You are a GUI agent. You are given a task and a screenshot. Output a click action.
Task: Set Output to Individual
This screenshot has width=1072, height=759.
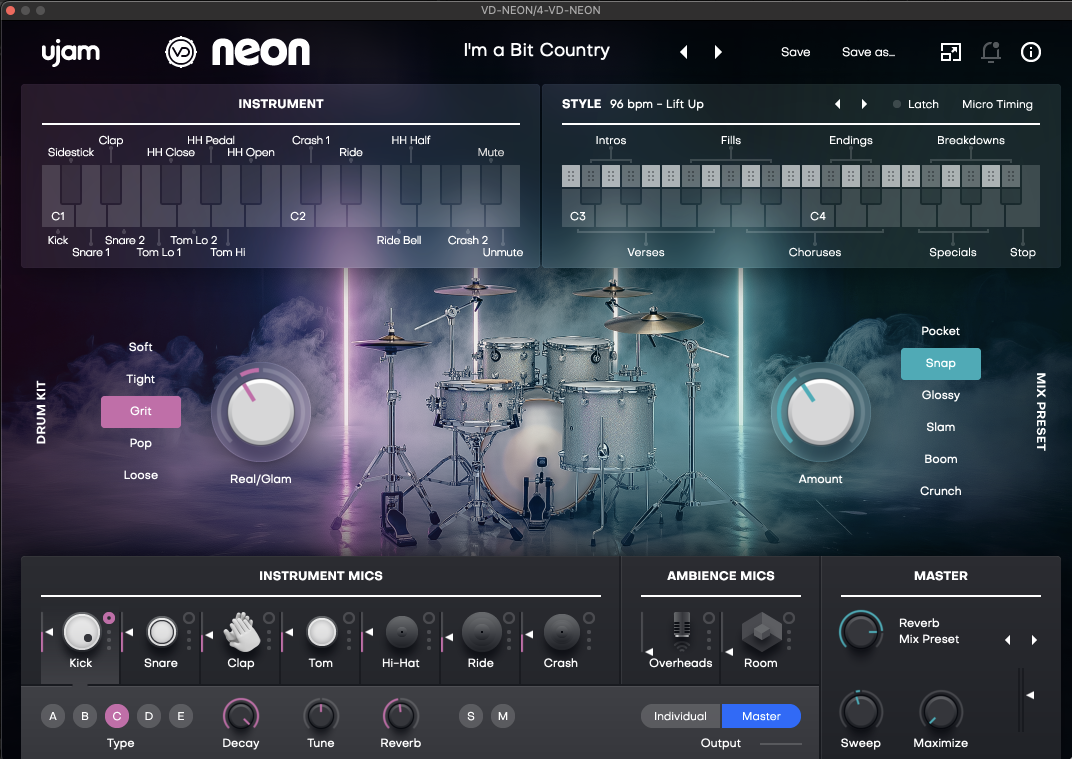coord(680,716)
